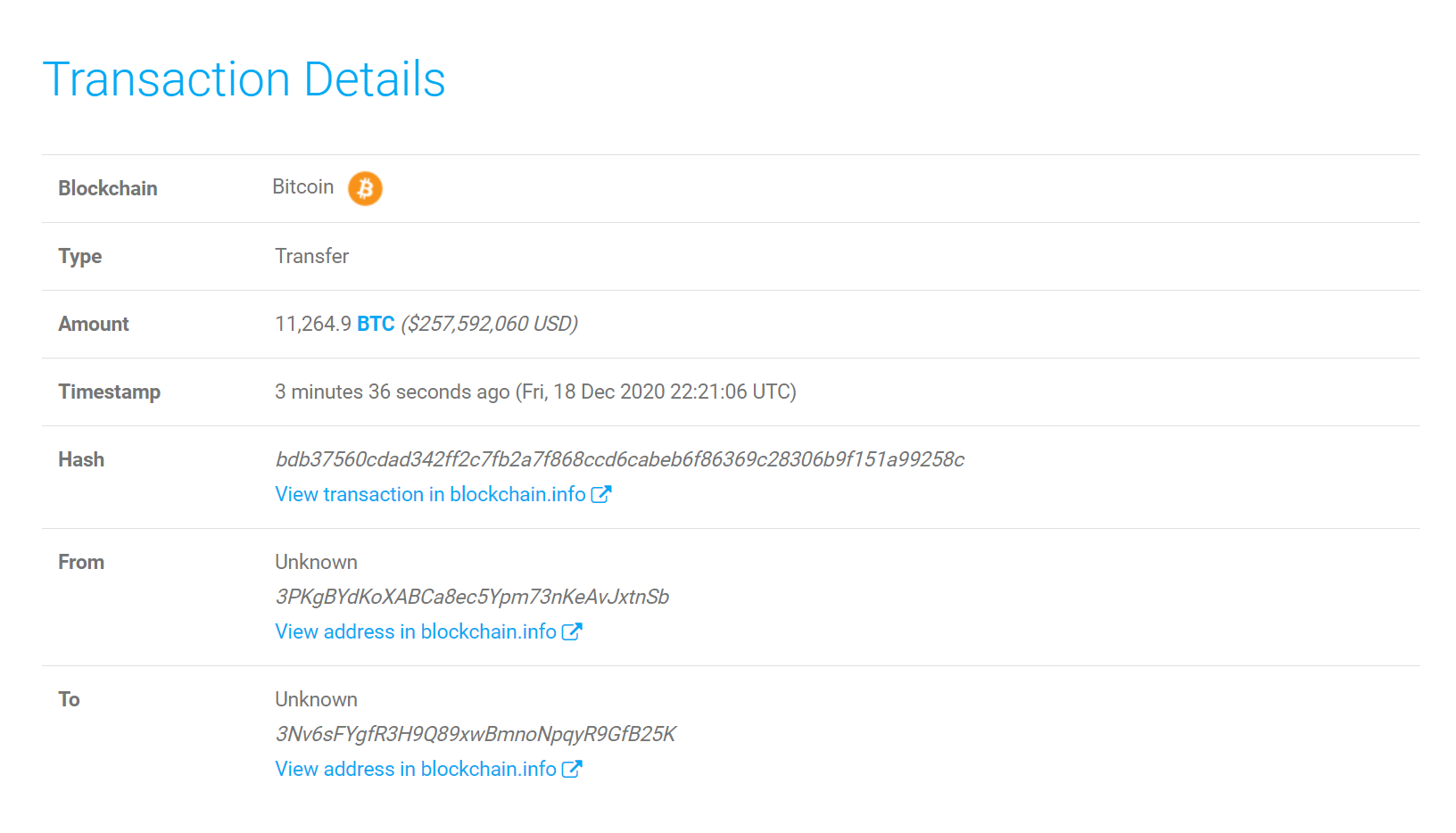Image resolution: width=1456 pixels, height=833 pixels.
Task: Click the Blockchain row label
Action: point(107,188)
